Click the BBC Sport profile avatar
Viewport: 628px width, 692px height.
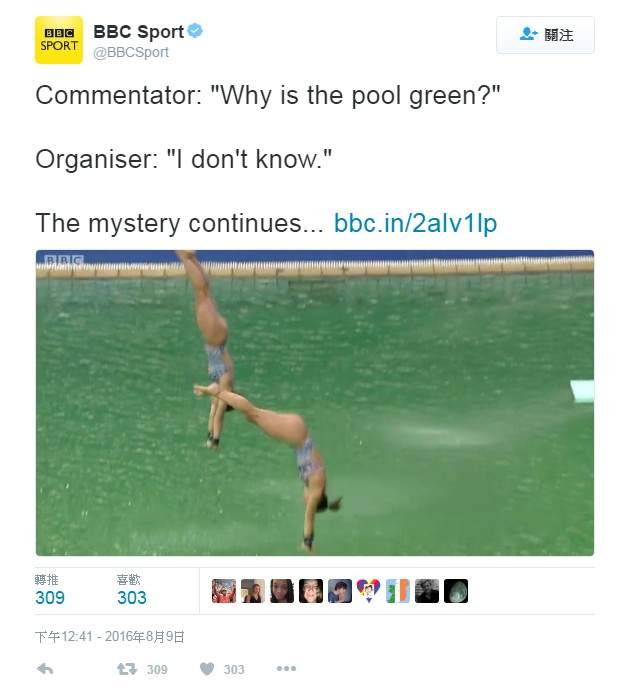[x=59, y=40]
